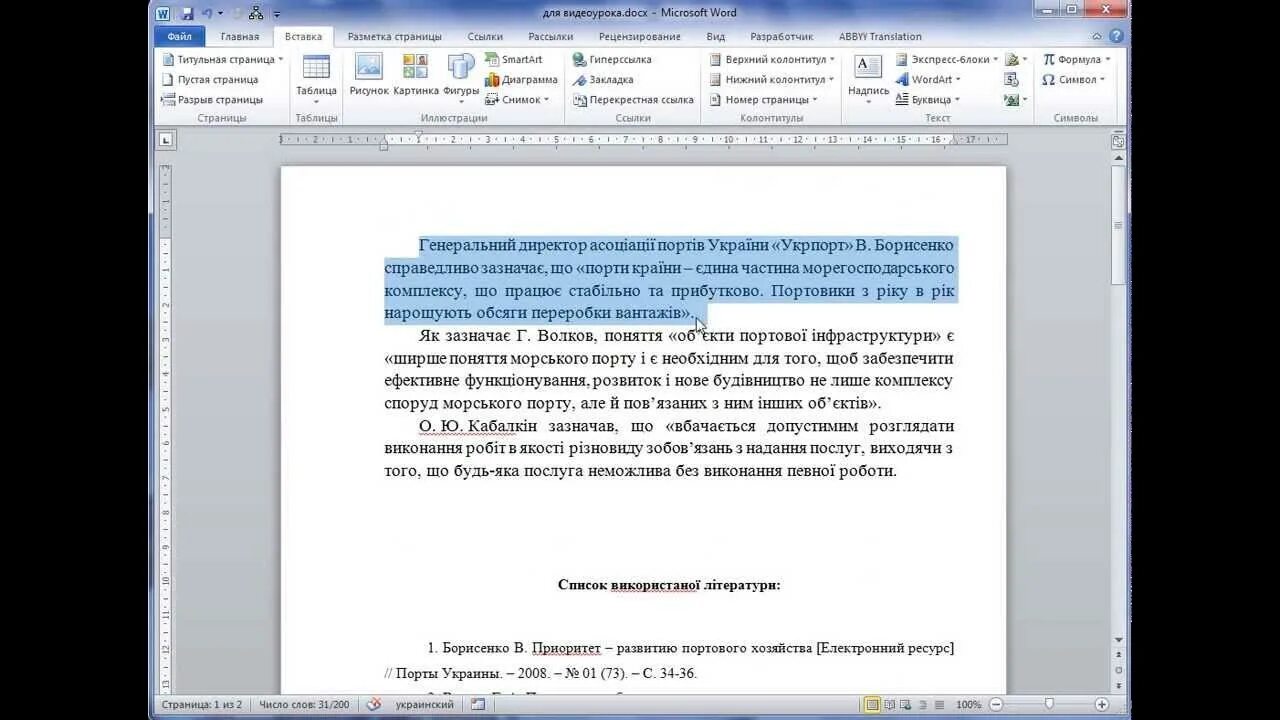1280x720 pixels.
Task: Click the macro recording status icon
Action: coord(478,704)
